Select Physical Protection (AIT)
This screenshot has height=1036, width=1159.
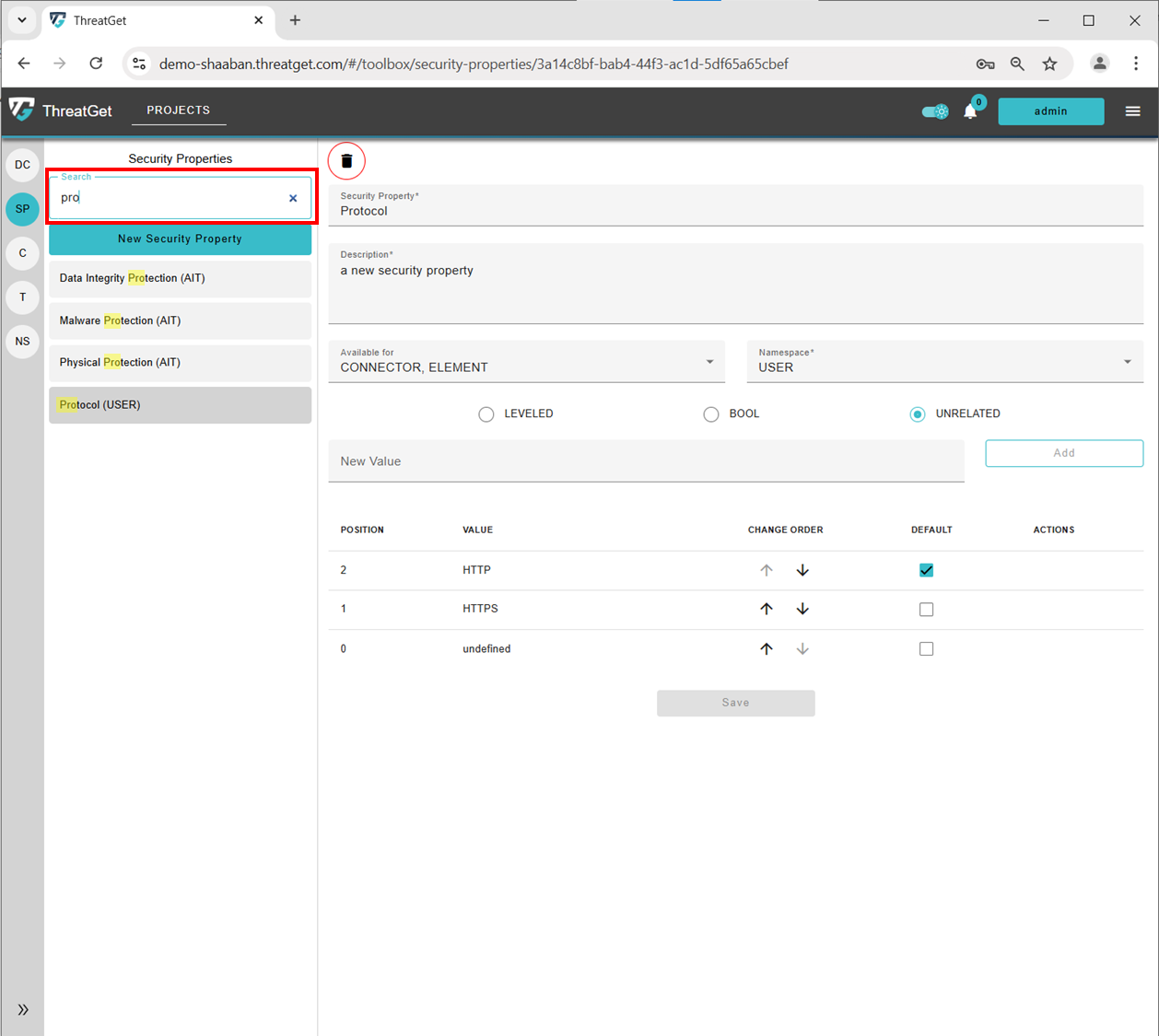[180, 363]
